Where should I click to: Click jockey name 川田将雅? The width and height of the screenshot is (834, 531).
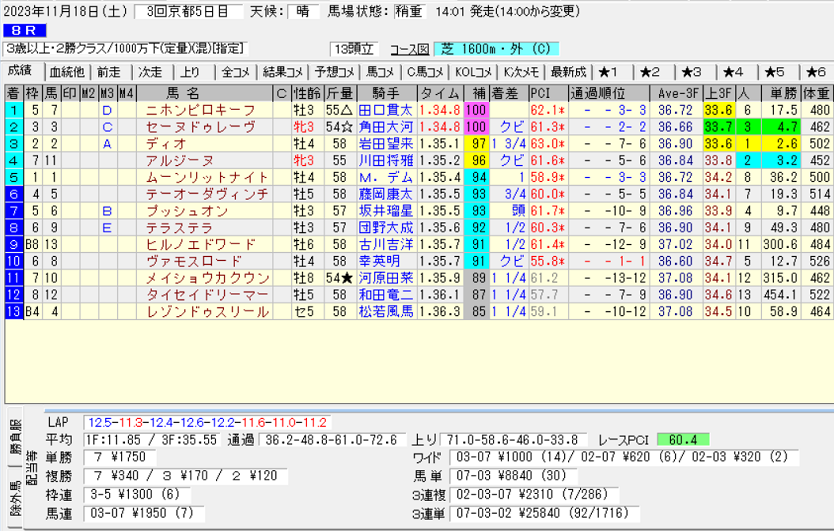(x=386, y=160)
